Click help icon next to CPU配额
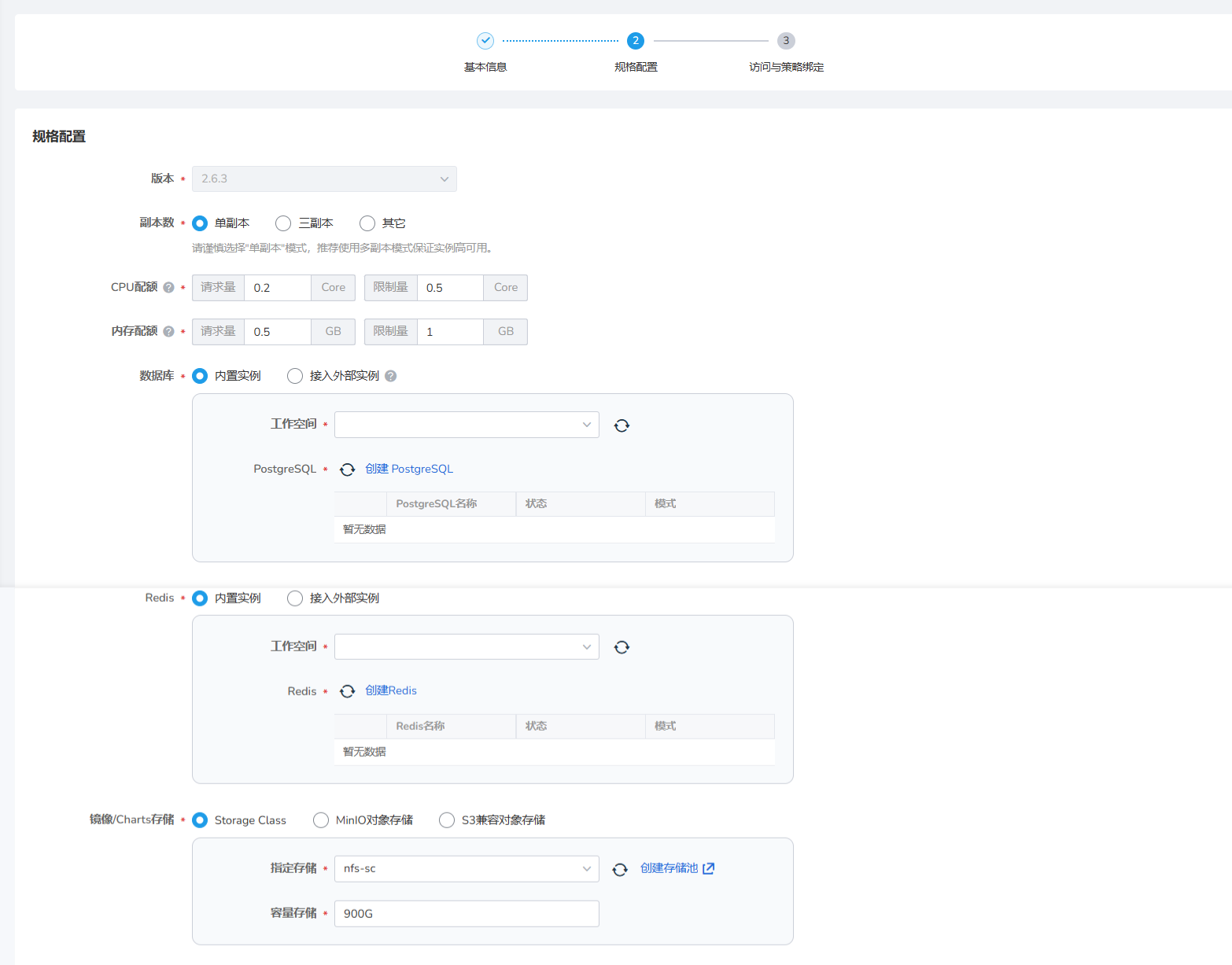 pyautogui.click(x=168, y=288)
